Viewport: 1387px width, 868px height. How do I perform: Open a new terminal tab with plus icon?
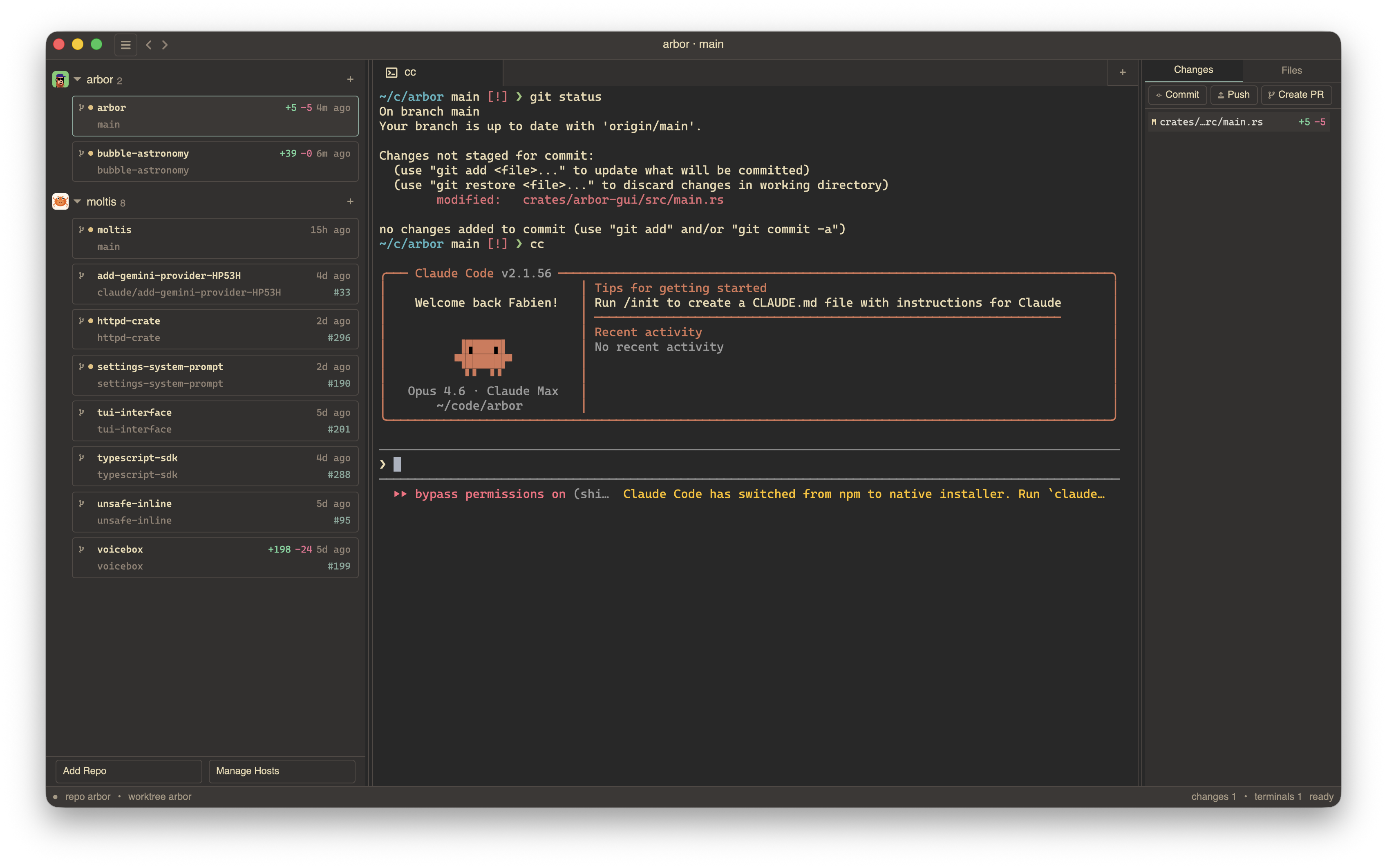(1122, 72)
